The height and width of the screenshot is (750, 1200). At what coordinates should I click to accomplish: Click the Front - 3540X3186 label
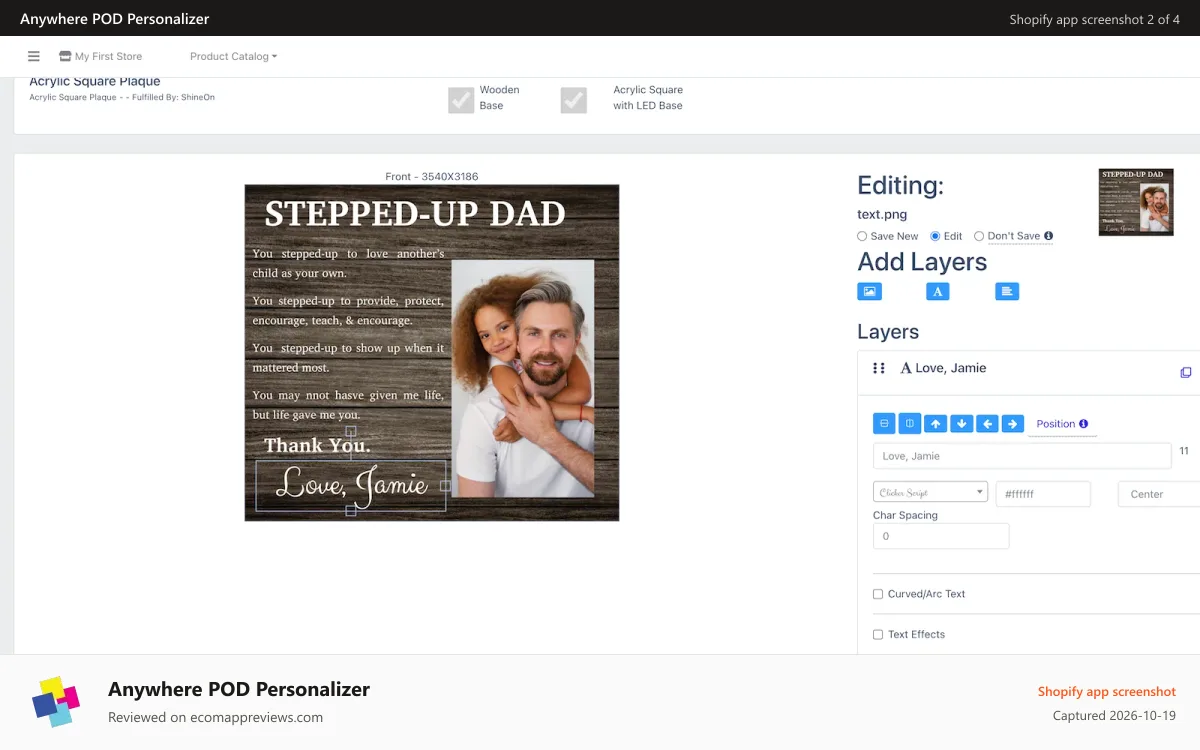[432, 177]
